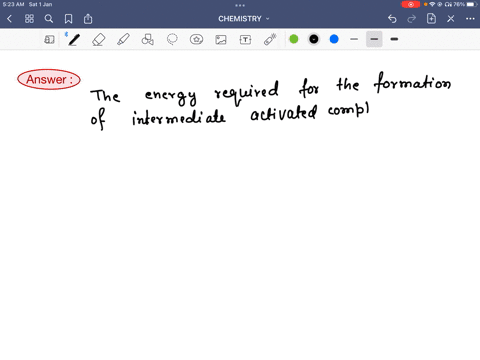Tap the handwritten word 'intermediate'
The width and height of the screenshot is (480, 360).
[179, 117]
